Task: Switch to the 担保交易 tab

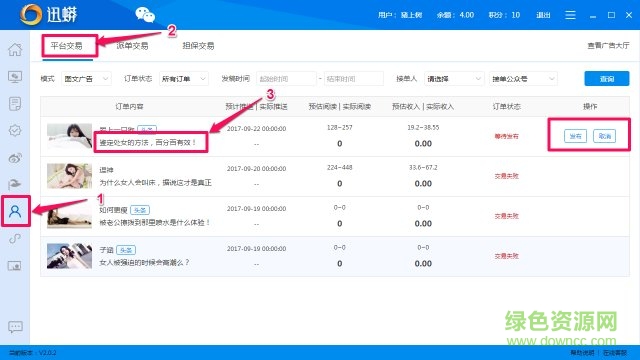Action: click(198, 46)
